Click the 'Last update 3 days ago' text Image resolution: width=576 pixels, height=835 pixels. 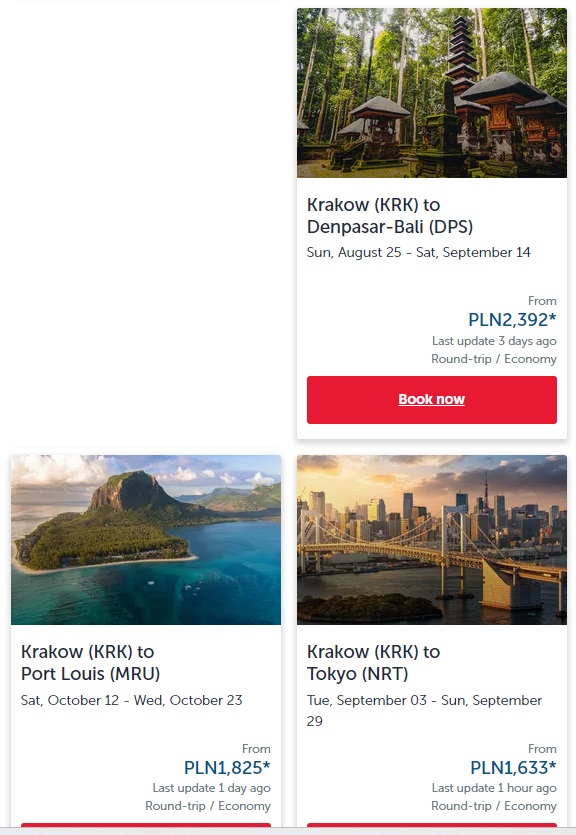pyautogui.click(x=494, y=341)
